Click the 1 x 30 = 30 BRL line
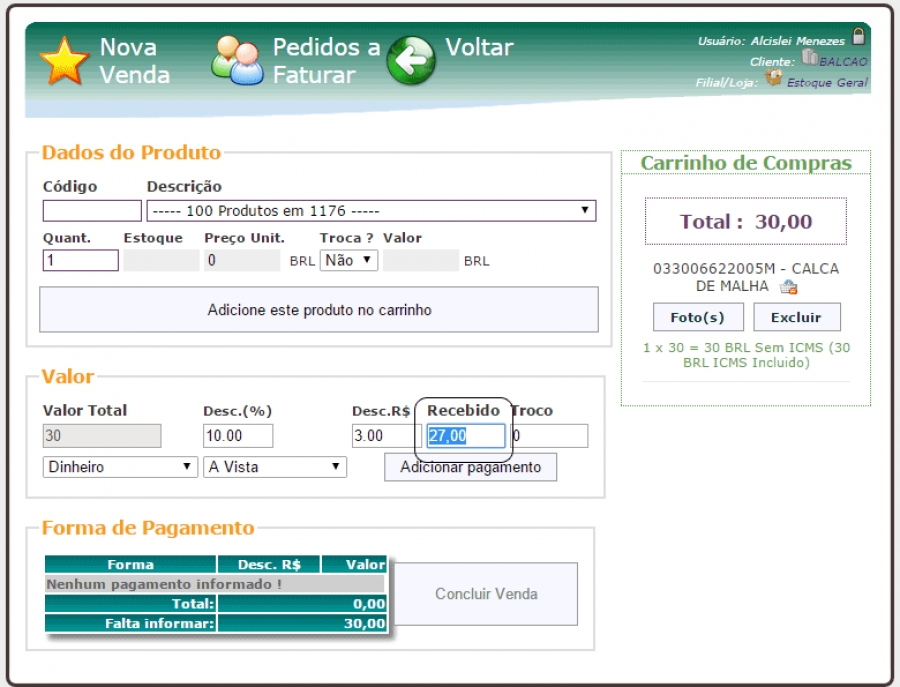Image resolution: width=900 pixels, height=687 pixels. (746, 355)
